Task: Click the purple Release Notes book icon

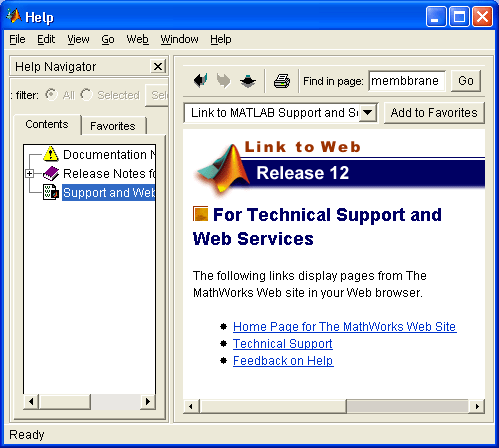Action: click(x=51, y=174)
